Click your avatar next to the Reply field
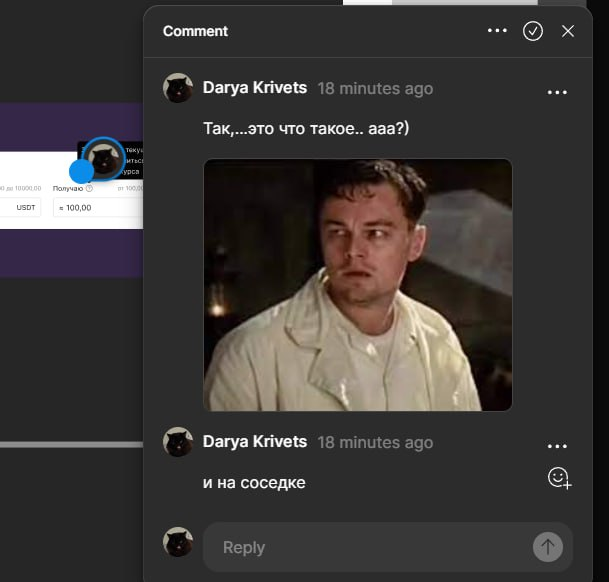Screen dimensions: 609x582 (178, 542)
